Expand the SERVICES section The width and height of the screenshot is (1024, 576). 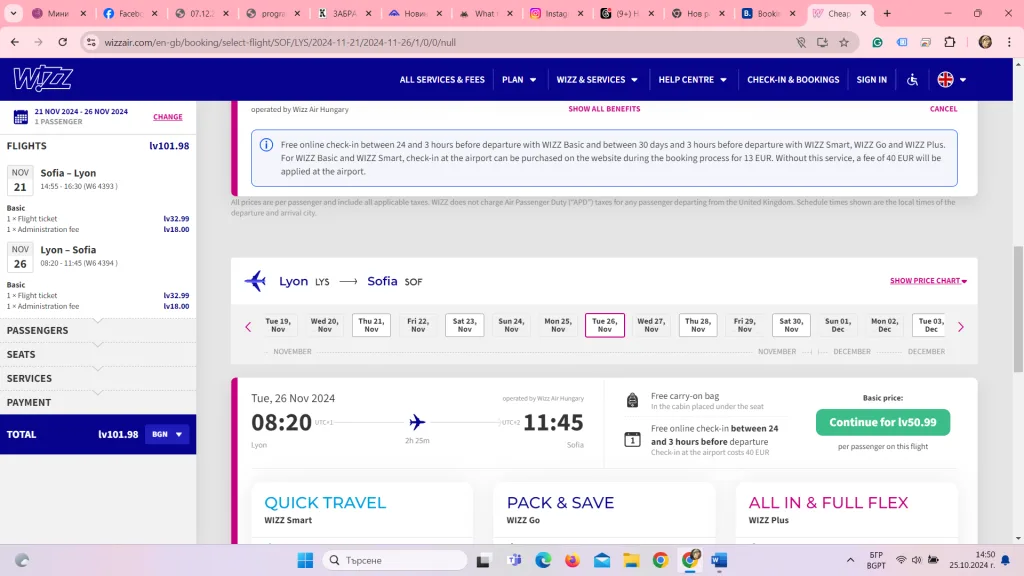[98, 379]
